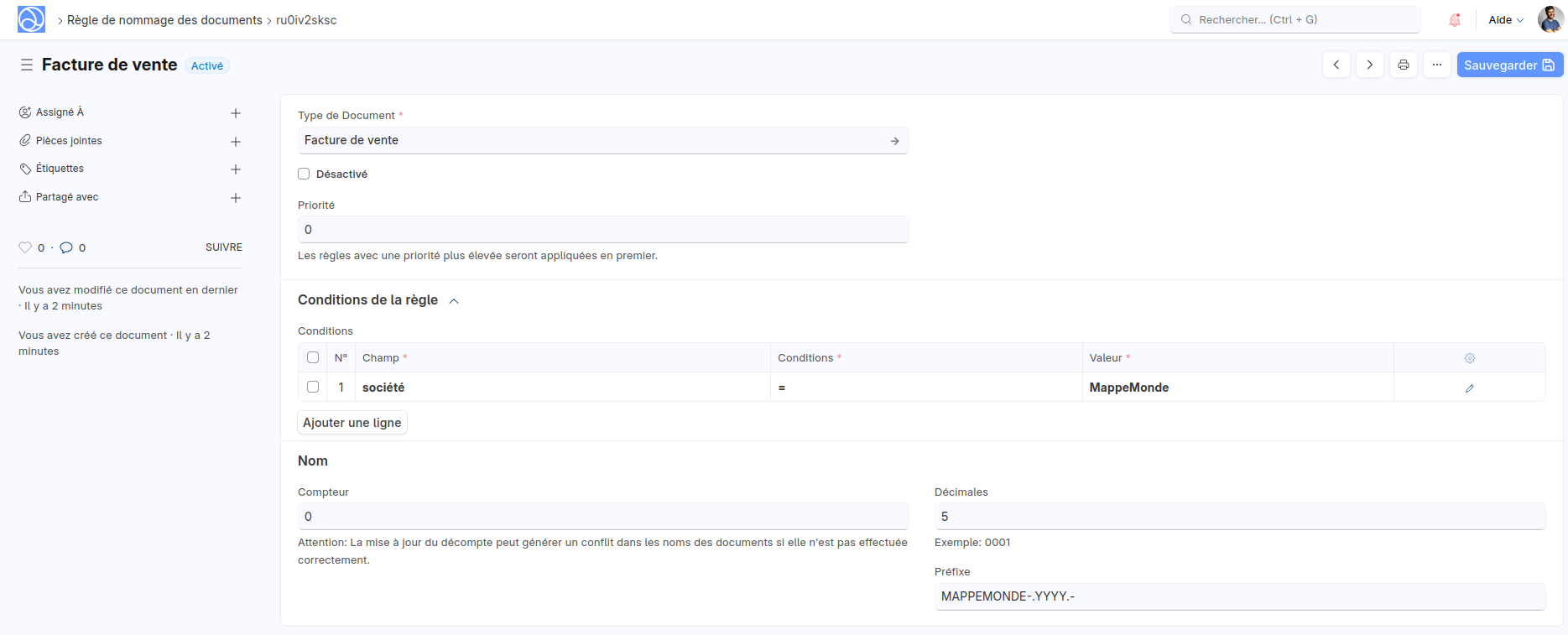Click the Pièces jointes label
1568x635 pixels.
69,141
